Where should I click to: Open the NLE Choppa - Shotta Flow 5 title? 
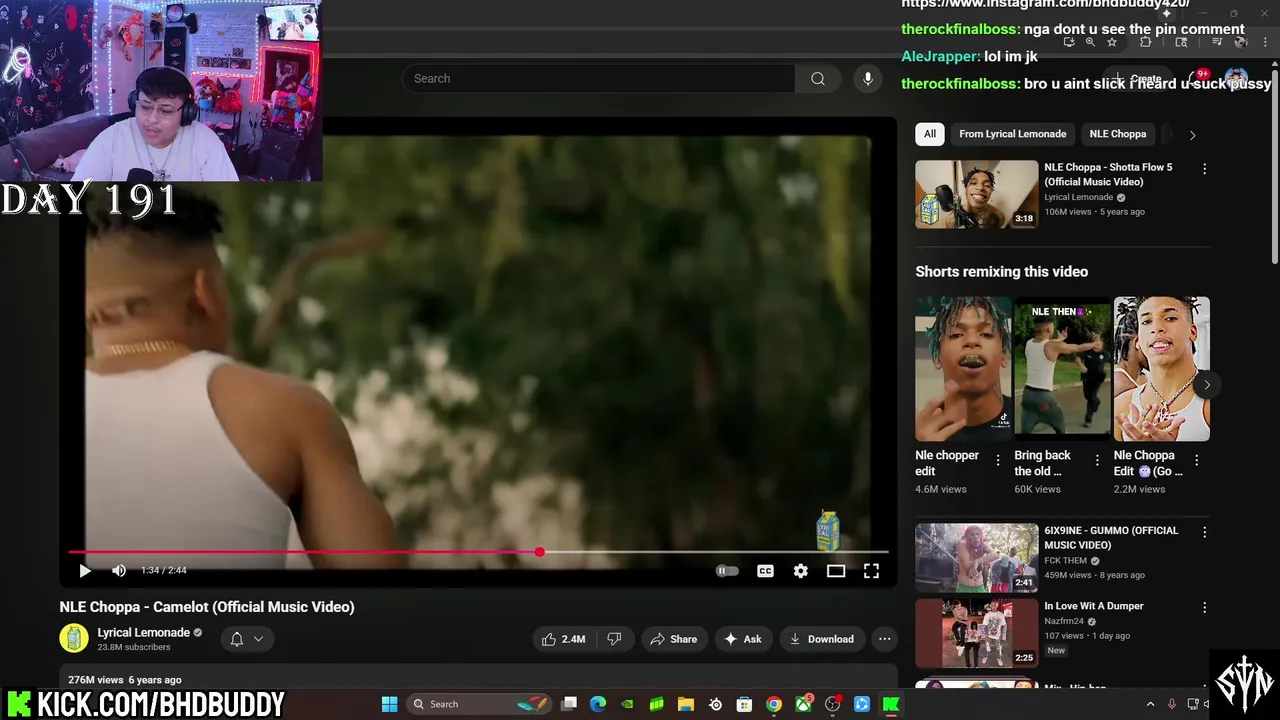click(1108, 174)
